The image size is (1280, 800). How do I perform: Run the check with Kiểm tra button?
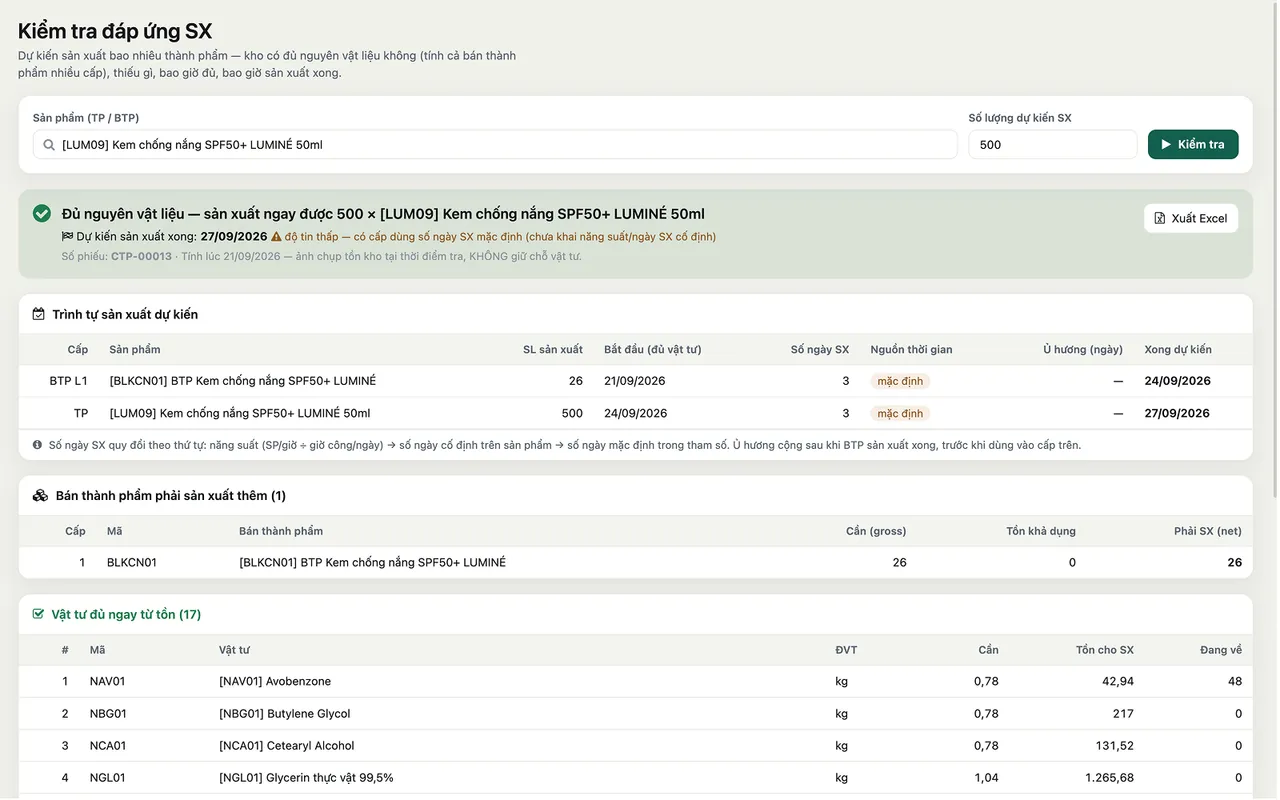click(x=1193, y=144)
